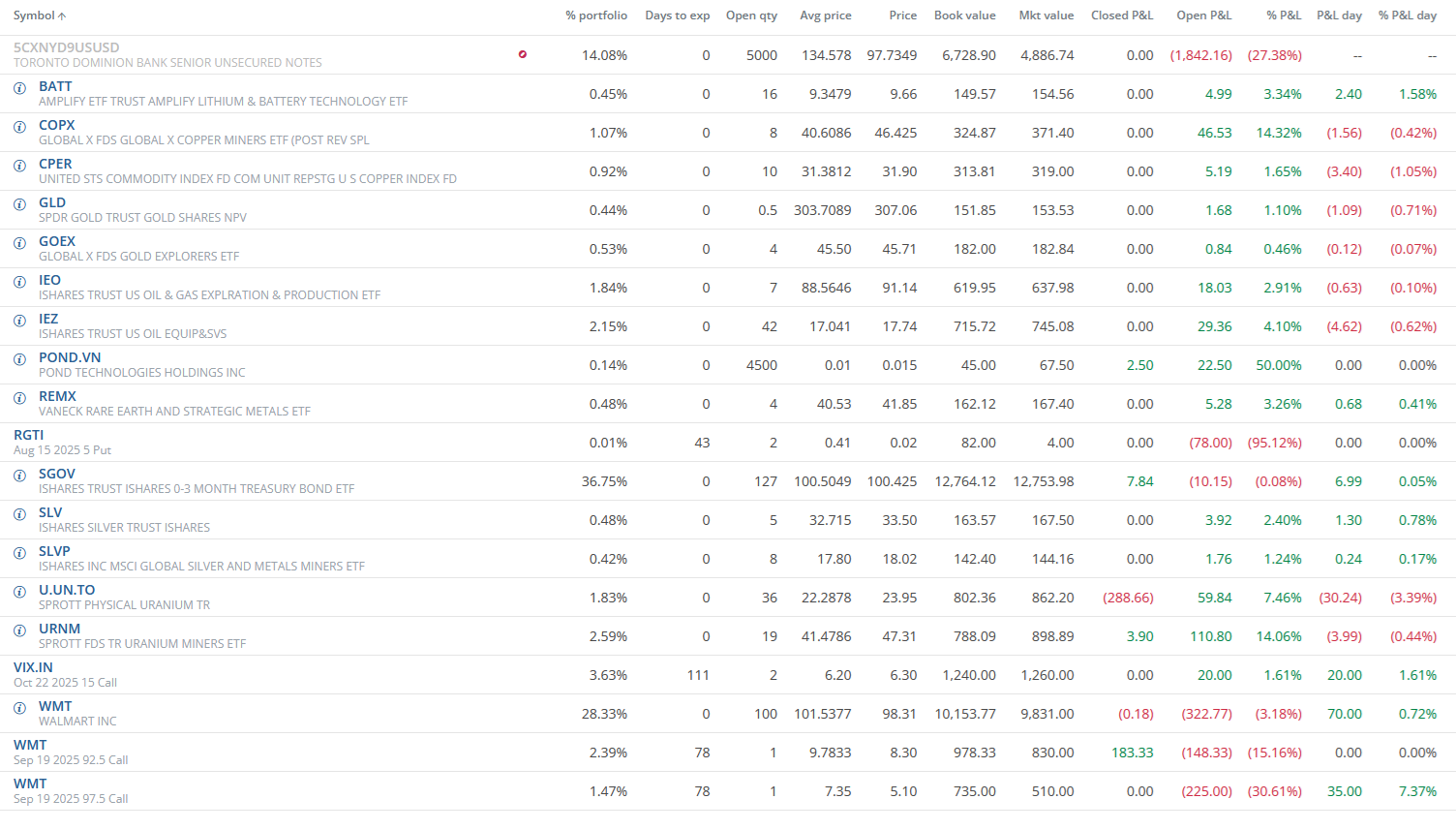The width and height of the screenshot is (1456, 830).
Task: Sort by % P&L day header
Action: [1408, 15]
